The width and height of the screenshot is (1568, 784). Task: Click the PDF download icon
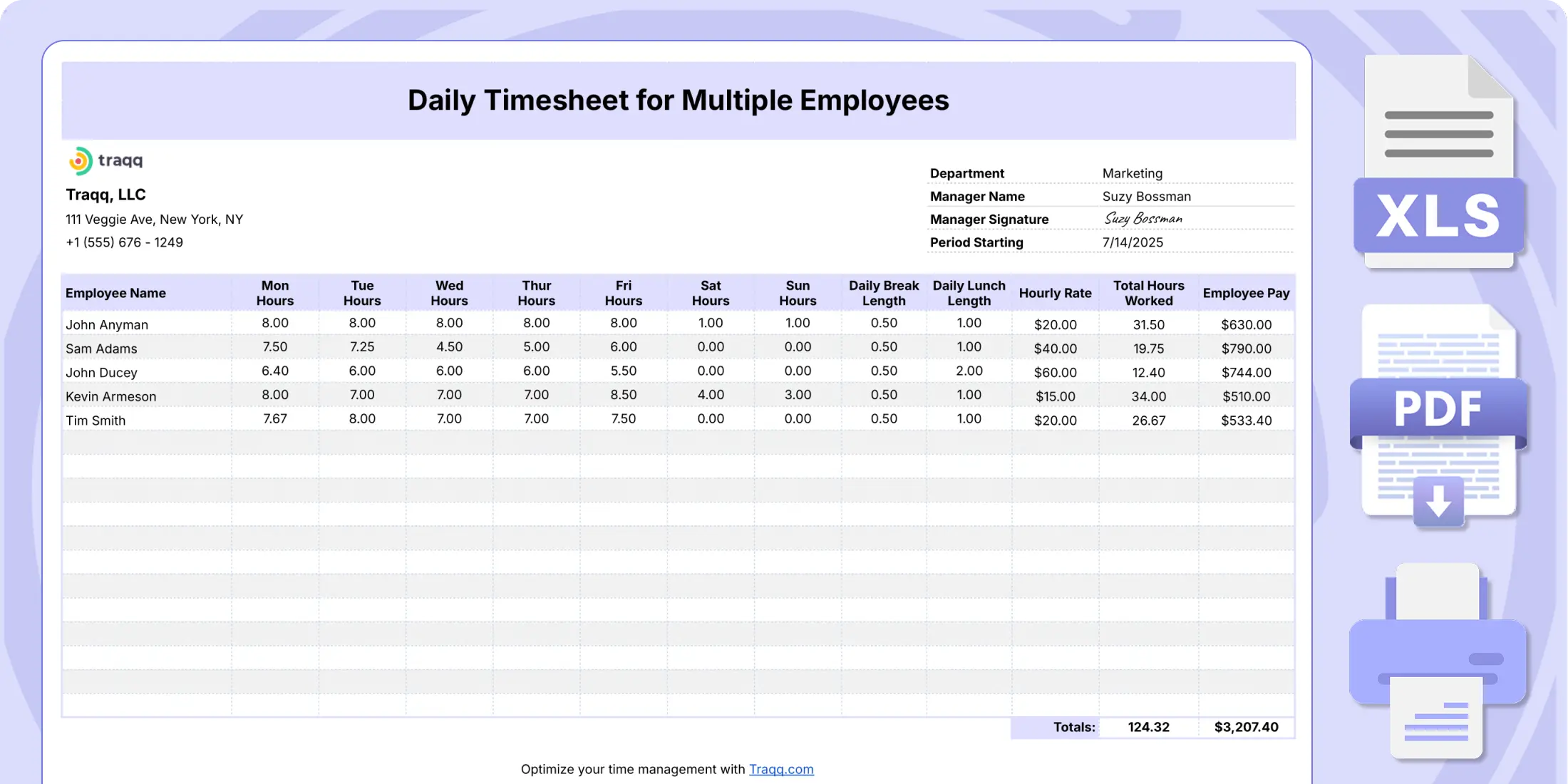click(1438, 417)
